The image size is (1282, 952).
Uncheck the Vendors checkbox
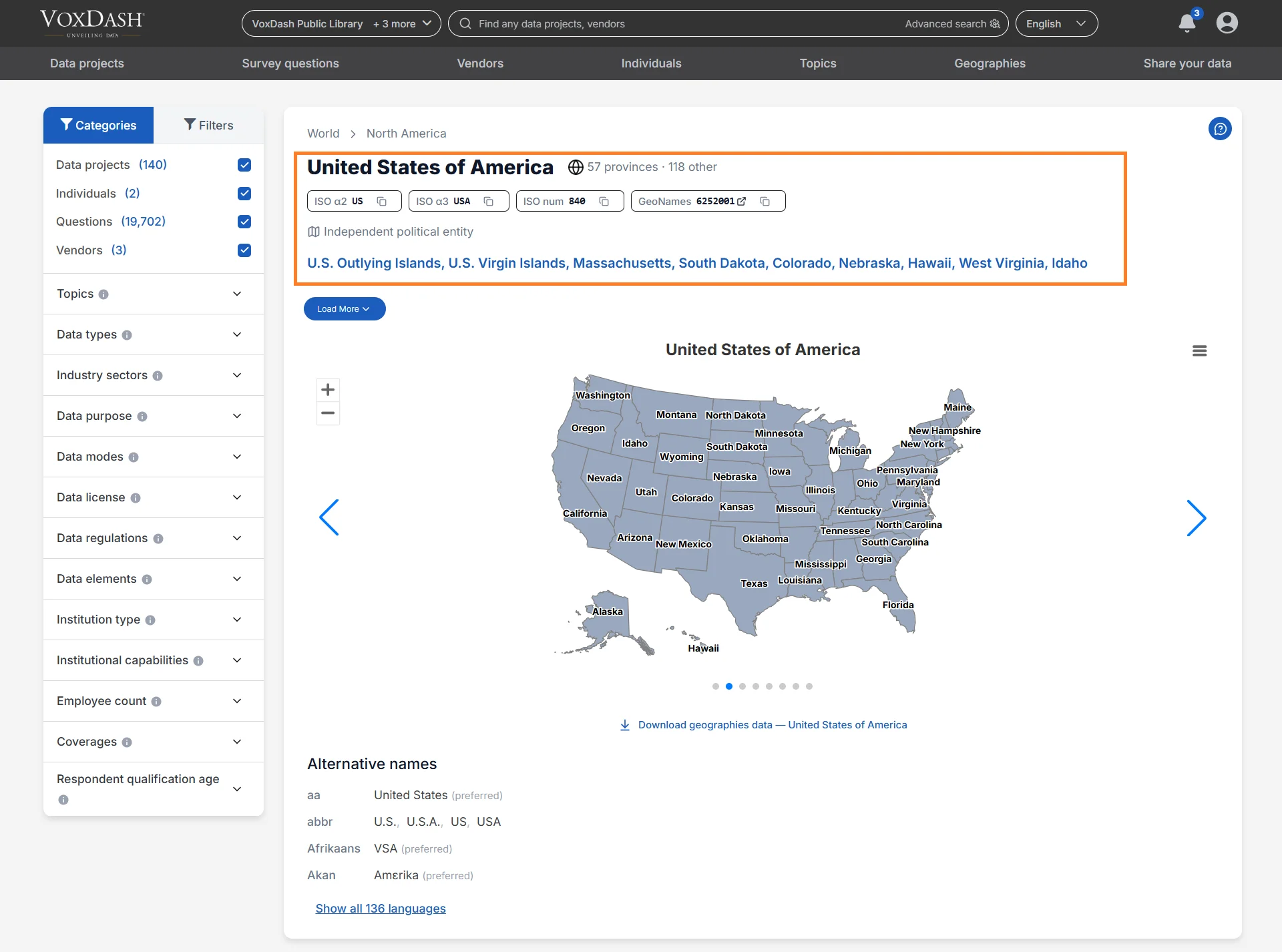[244, 250]
